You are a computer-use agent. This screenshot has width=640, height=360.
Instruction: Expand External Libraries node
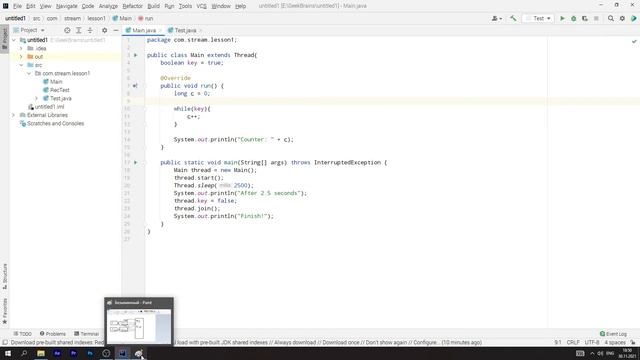(x=14, y=115)
